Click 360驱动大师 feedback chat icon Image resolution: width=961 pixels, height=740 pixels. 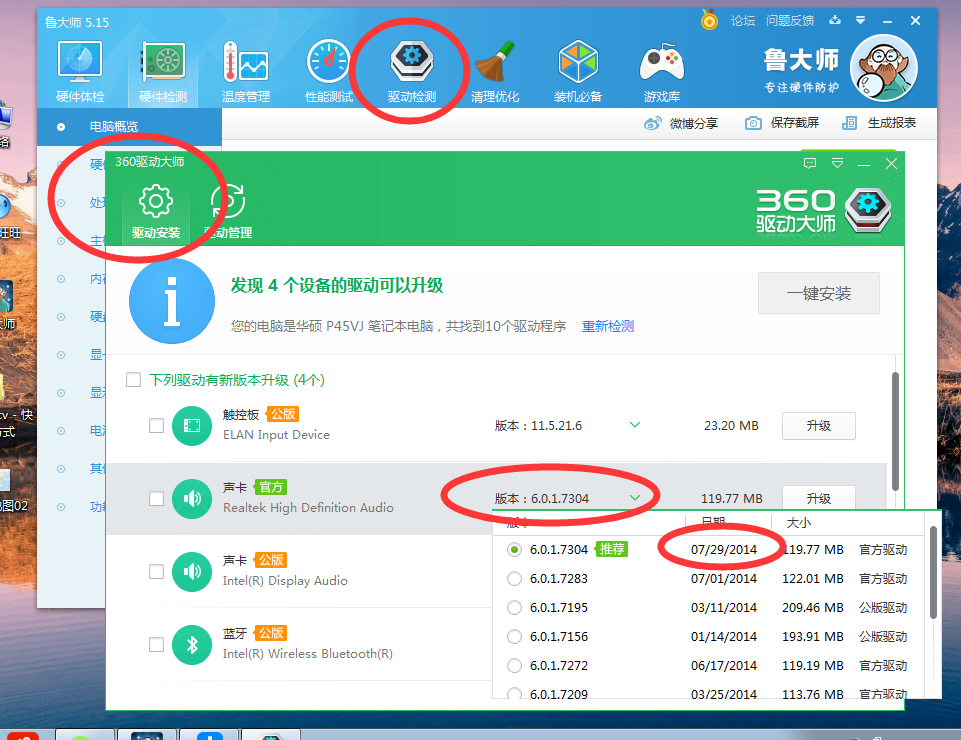810,164
